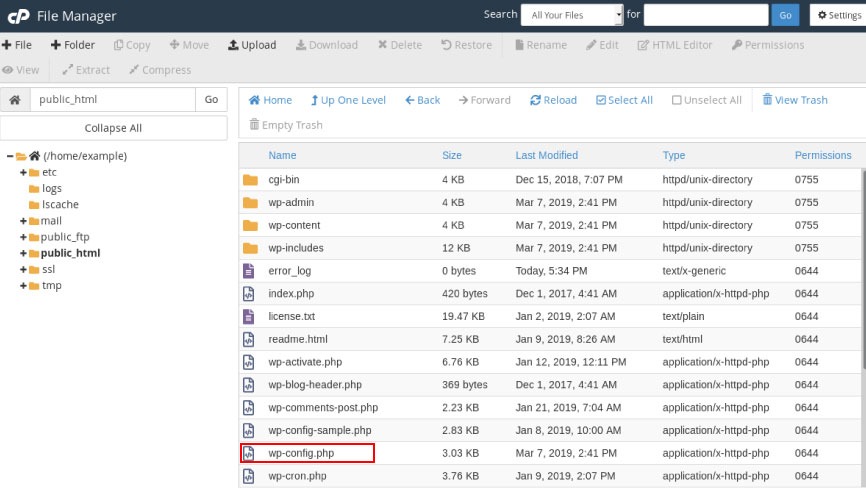Expand the mail folder tree node

tap(23, 221)
